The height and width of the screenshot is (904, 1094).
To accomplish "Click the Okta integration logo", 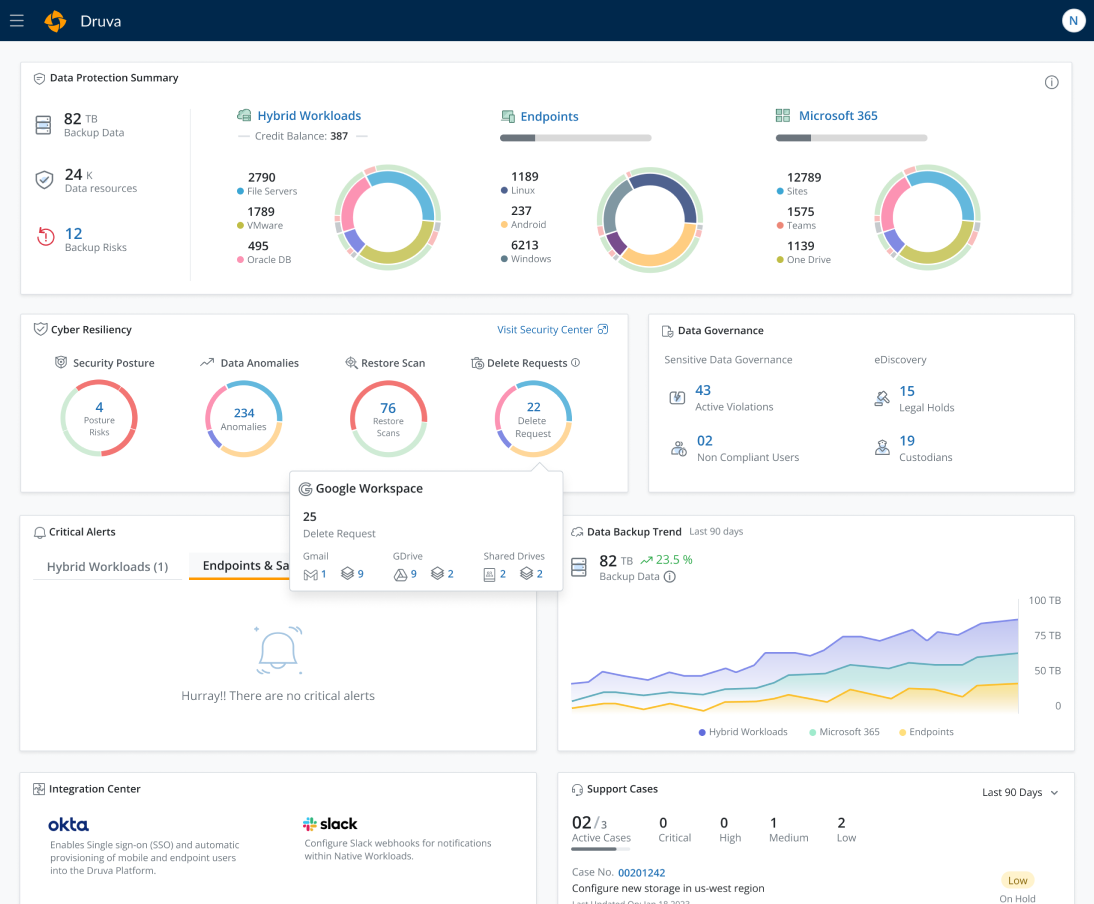I will [68, 825].
